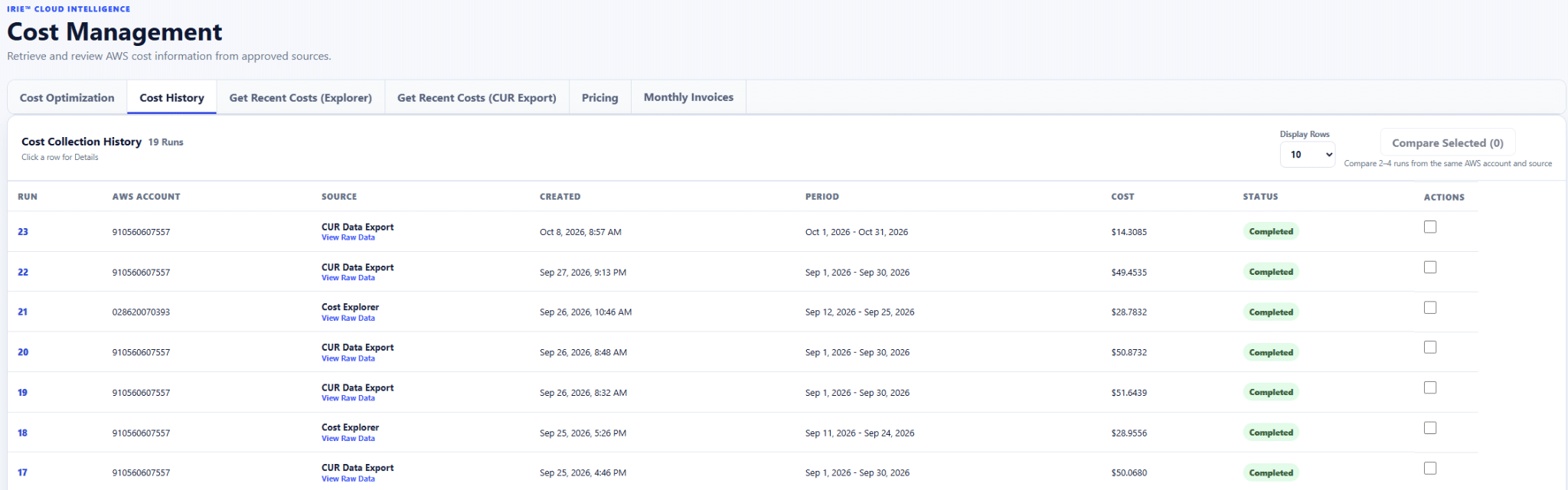Click the period Sep 12, 2026 - Sep 25, 2026
The height and width of the screenshot is (490, 1568).
860,312
